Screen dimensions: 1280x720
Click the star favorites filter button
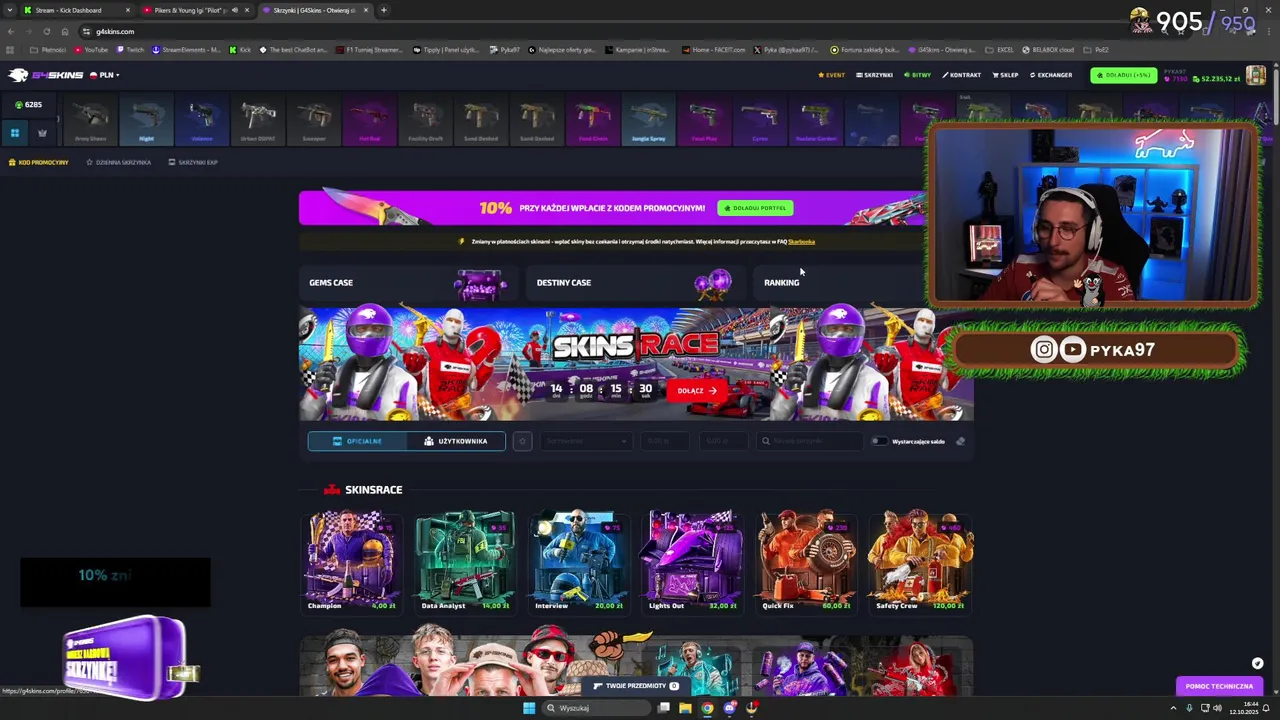point(522,441)
